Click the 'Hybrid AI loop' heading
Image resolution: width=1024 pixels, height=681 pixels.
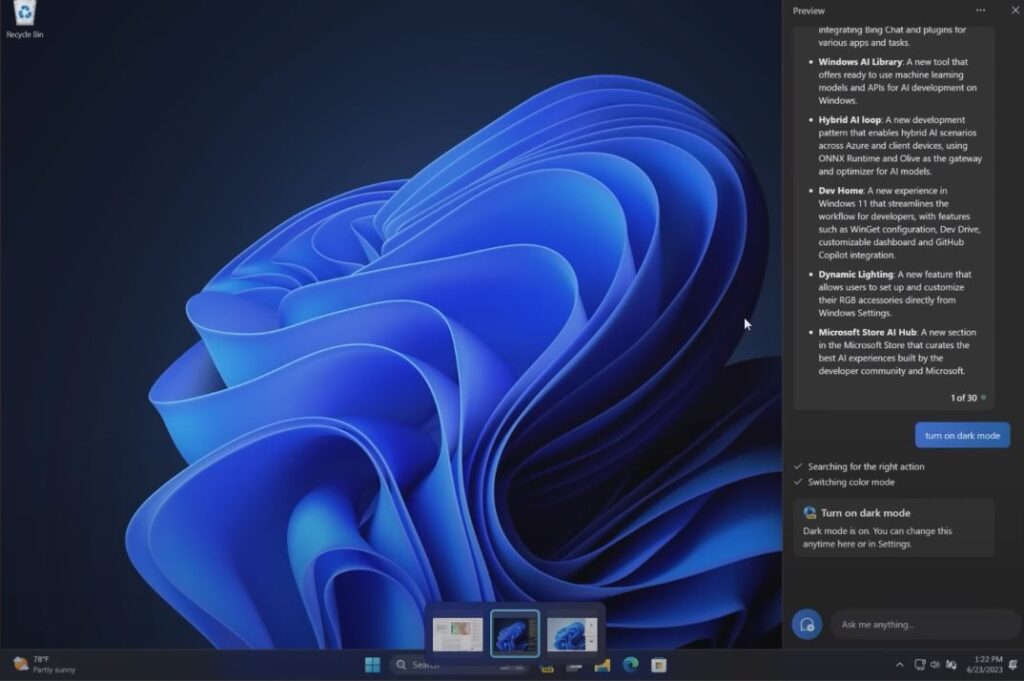coord(850,120)
